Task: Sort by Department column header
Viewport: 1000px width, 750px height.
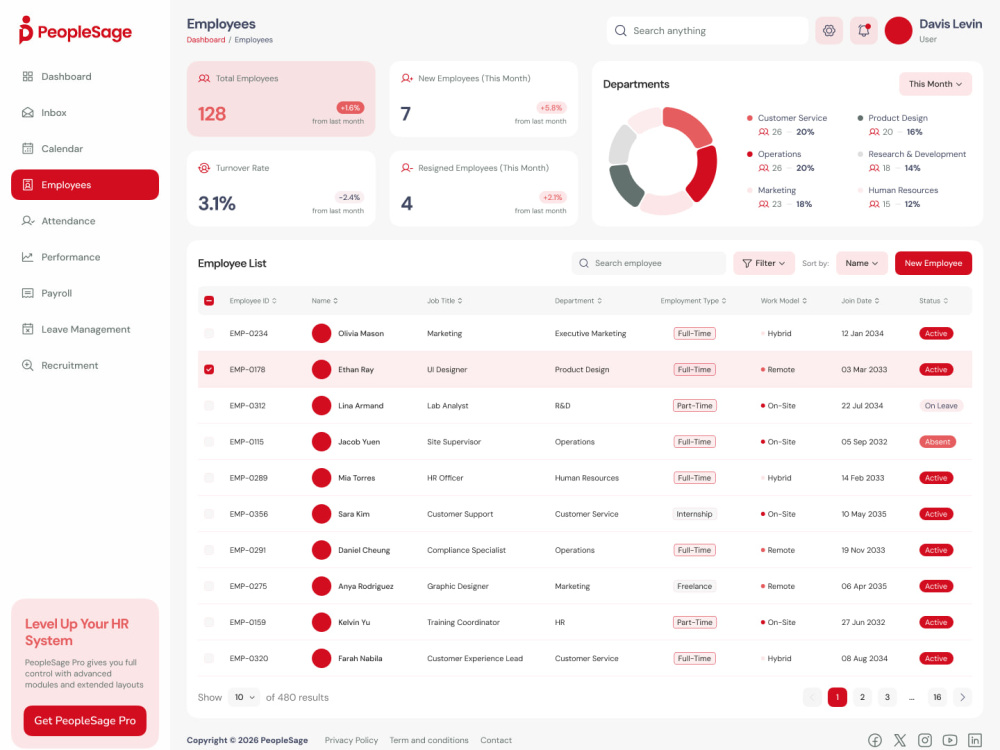Action: coord(578,301)
